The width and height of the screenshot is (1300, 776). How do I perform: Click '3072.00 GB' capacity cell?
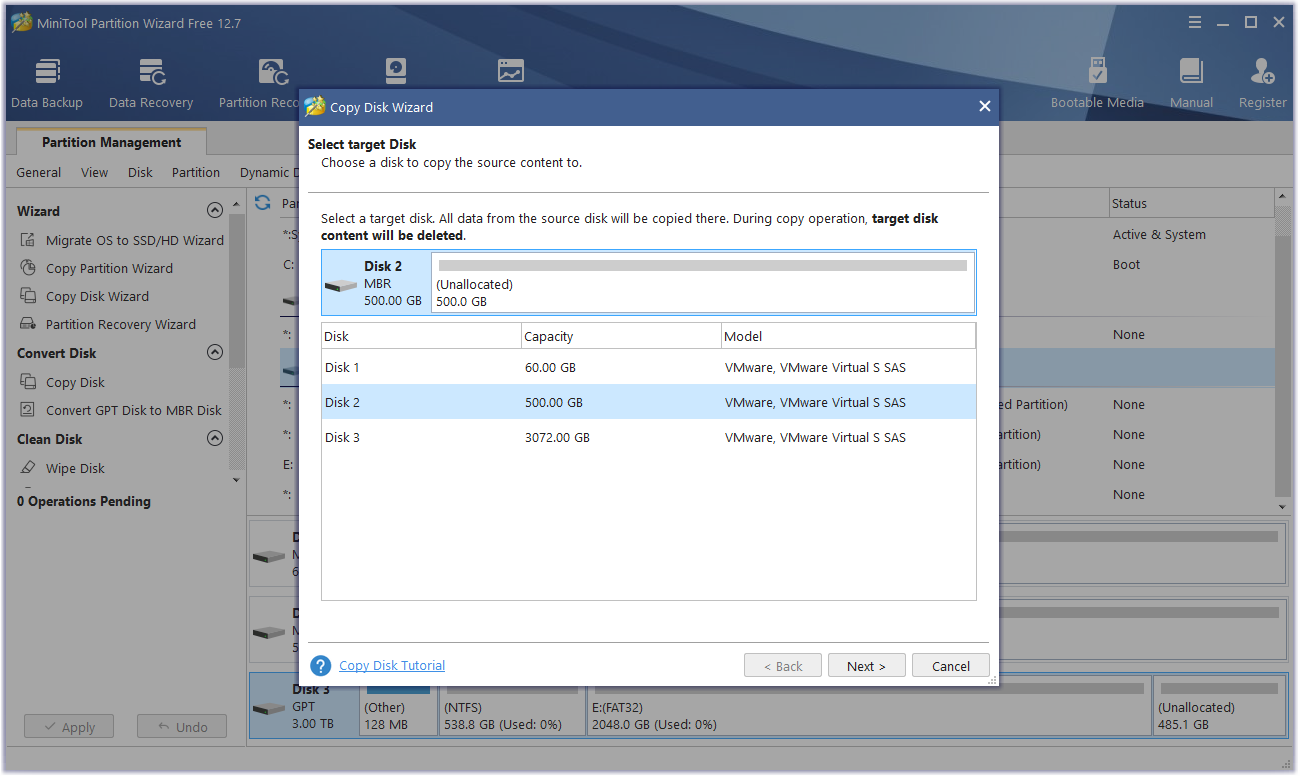pos(557,437)
